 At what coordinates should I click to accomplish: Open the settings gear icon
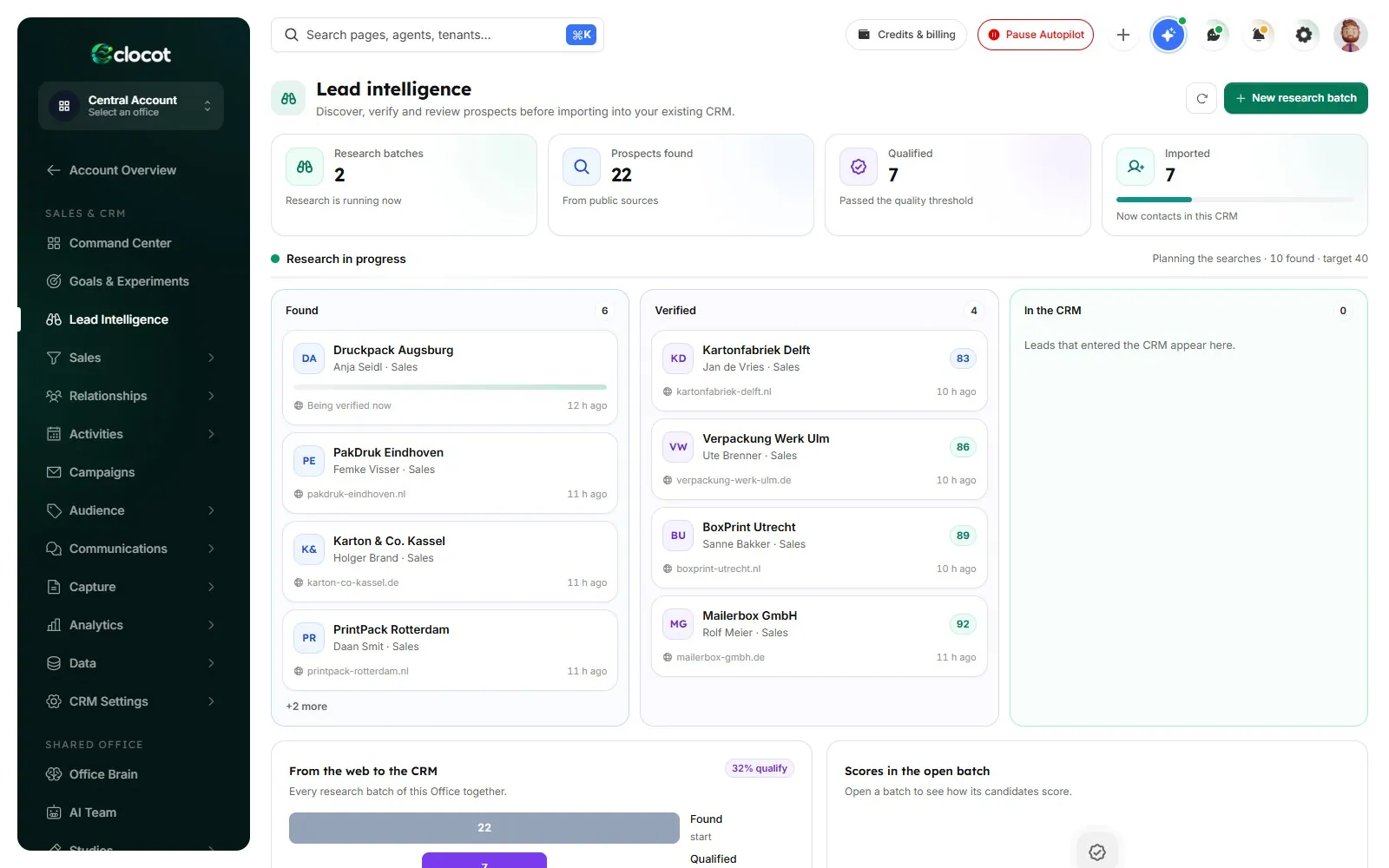[1304, 35]
